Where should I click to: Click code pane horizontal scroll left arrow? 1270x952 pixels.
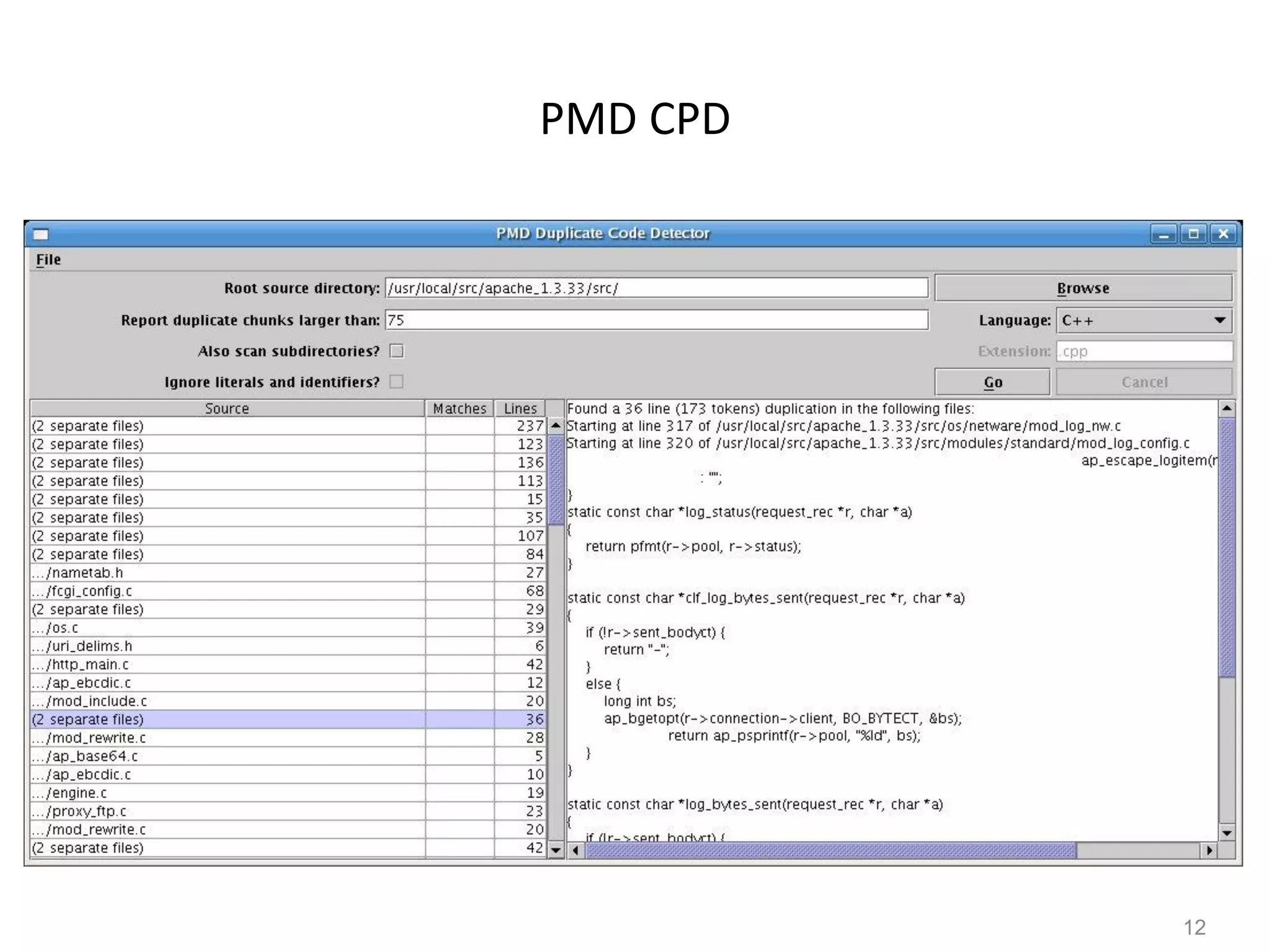(x=576, y=850)
